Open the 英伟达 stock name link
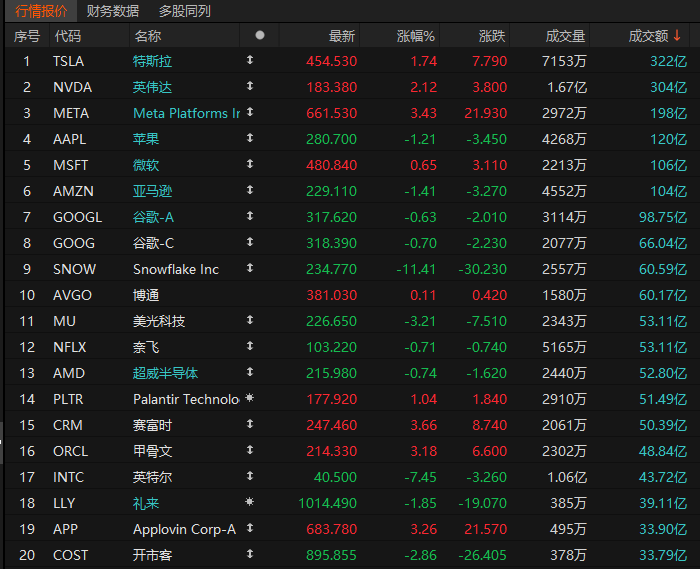 click(x=152, y=87)
